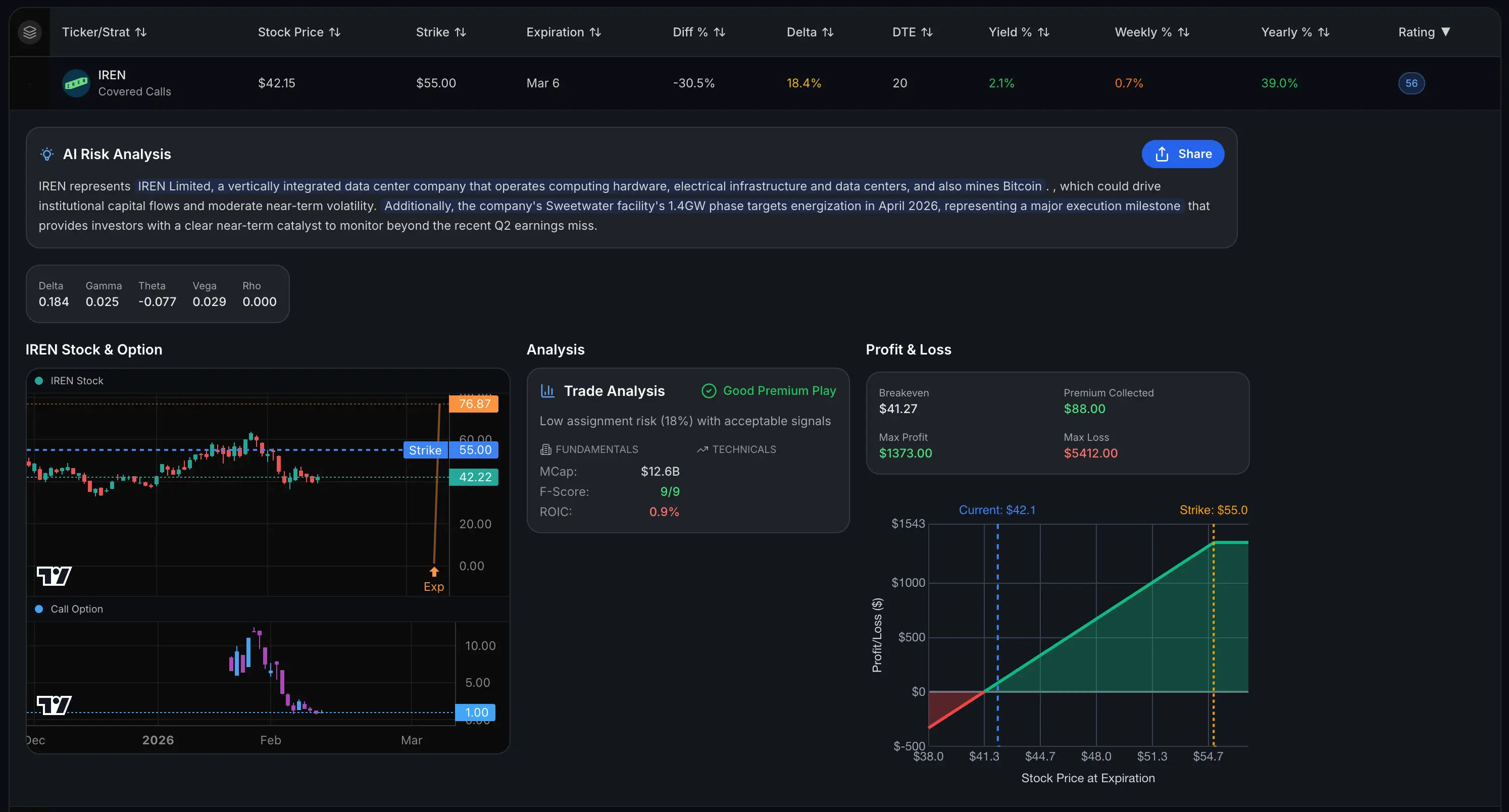The image size is (1509, 812).
Task: Click the Max Profit $1373.00 value
Action: [905, 453]
